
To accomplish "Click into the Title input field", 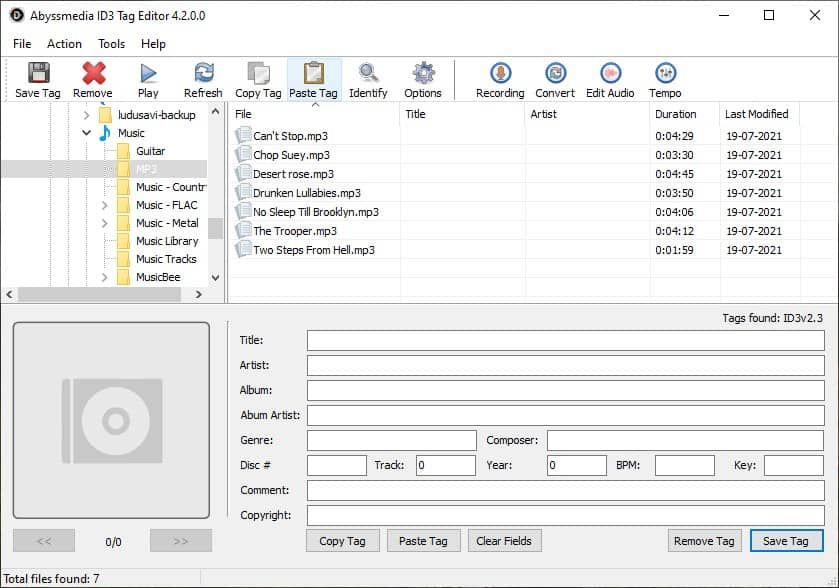I will coord(566,340).
